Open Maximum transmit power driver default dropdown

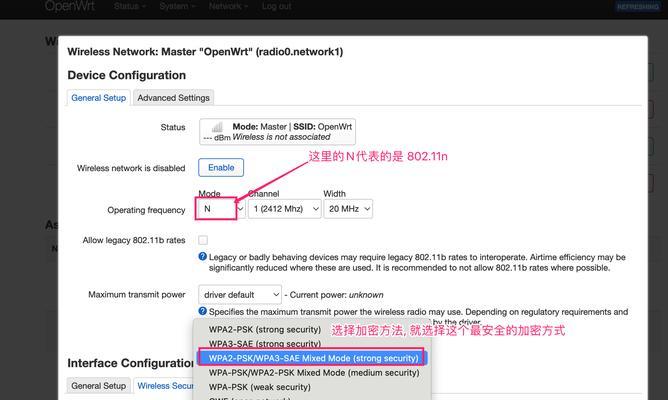[x=240, y=295]
